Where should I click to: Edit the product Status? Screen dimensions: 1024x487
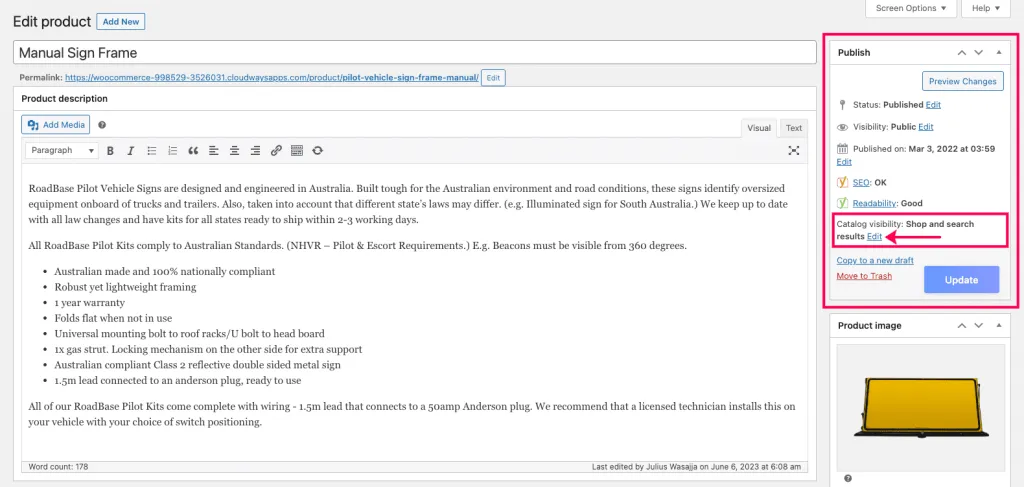(x=933, y=104)
